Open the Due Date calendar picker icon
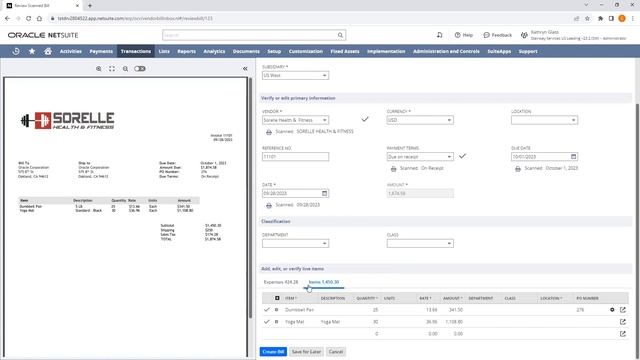The width and height of the screenshot is (640, 360). [574, 156]
